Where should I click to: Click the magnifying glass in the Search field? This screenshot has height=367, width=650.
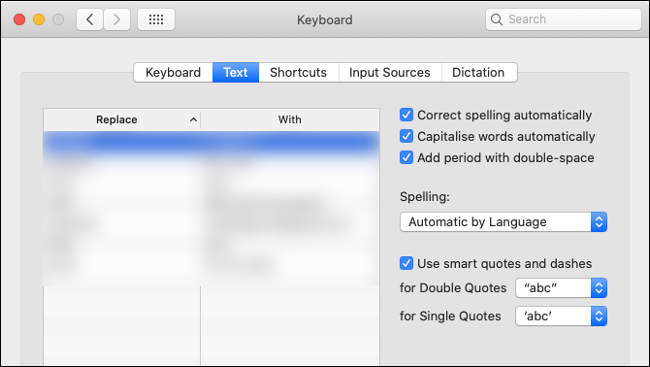coord(496,19)
